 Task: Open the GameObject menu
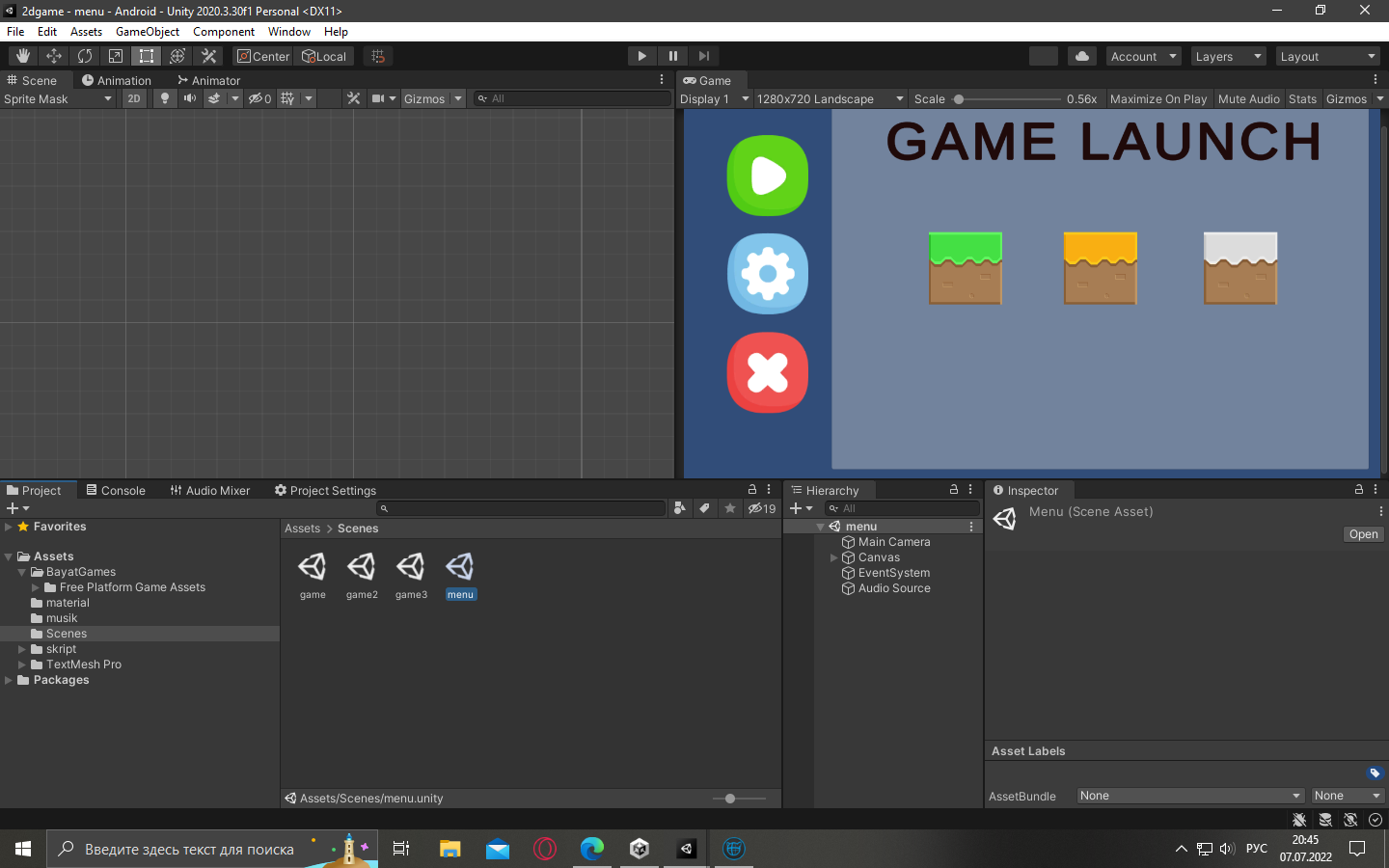[x=148, y=31]
